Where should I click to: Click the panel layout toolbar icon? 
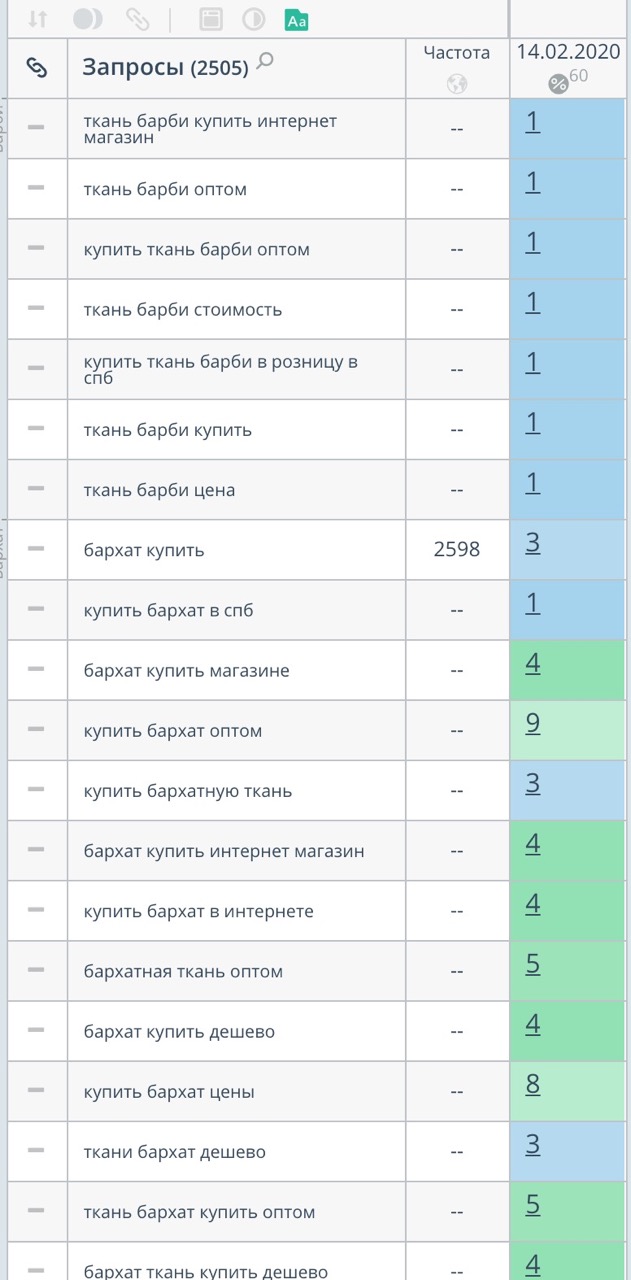210,19
